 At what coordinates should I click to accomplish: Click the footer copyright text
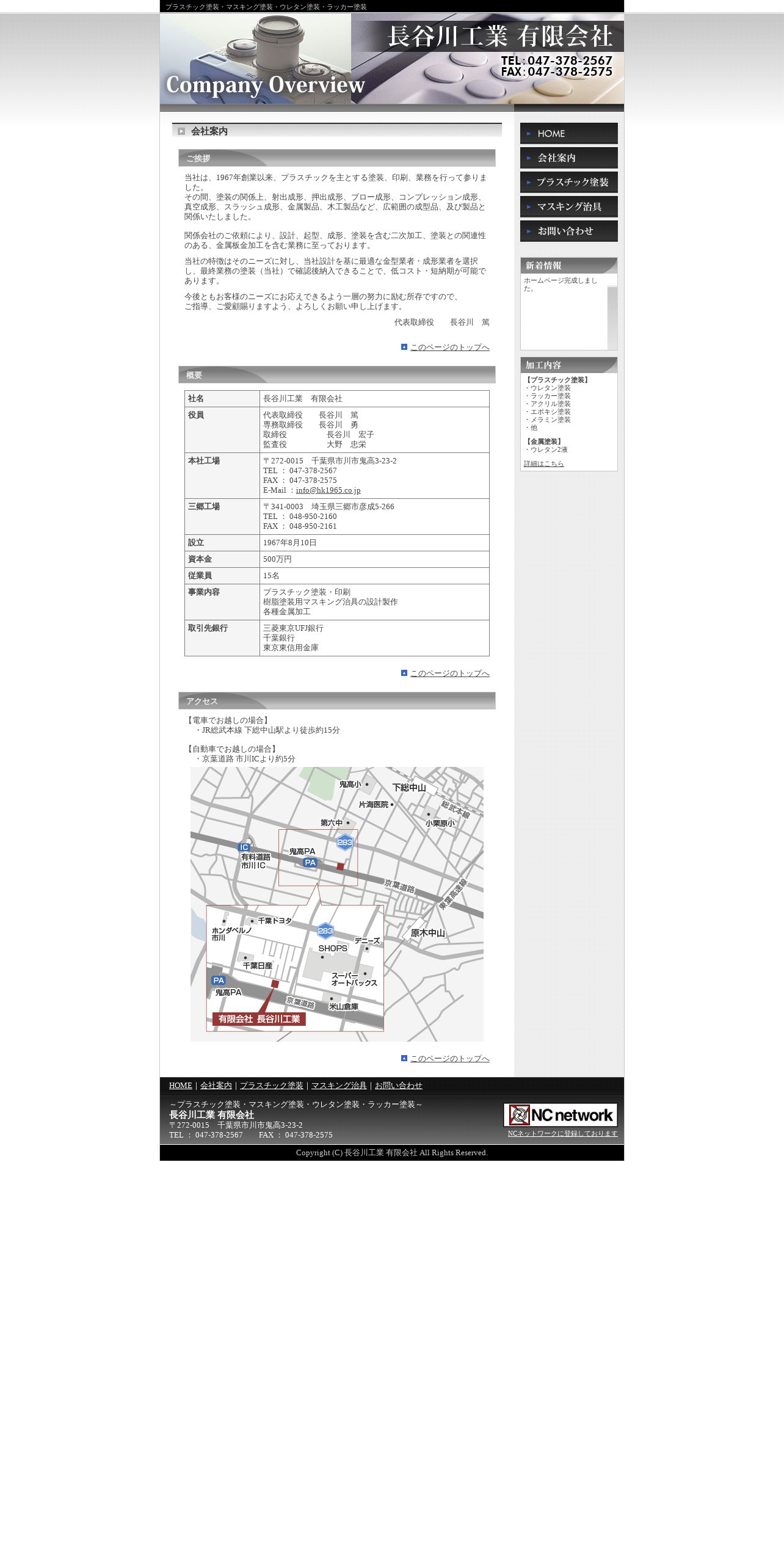point(392,1153)
